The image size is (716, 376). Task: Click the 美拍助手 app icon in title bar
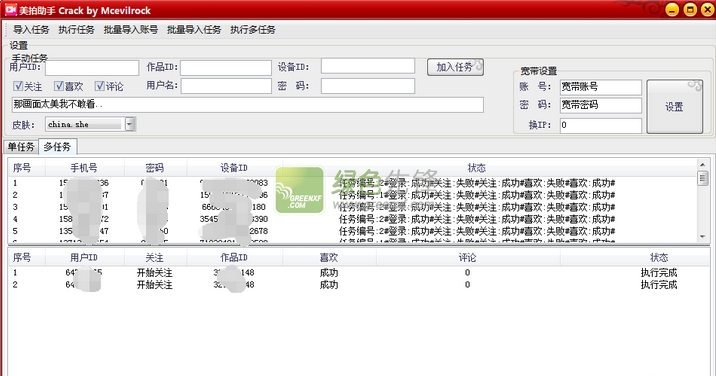(11, 10)
